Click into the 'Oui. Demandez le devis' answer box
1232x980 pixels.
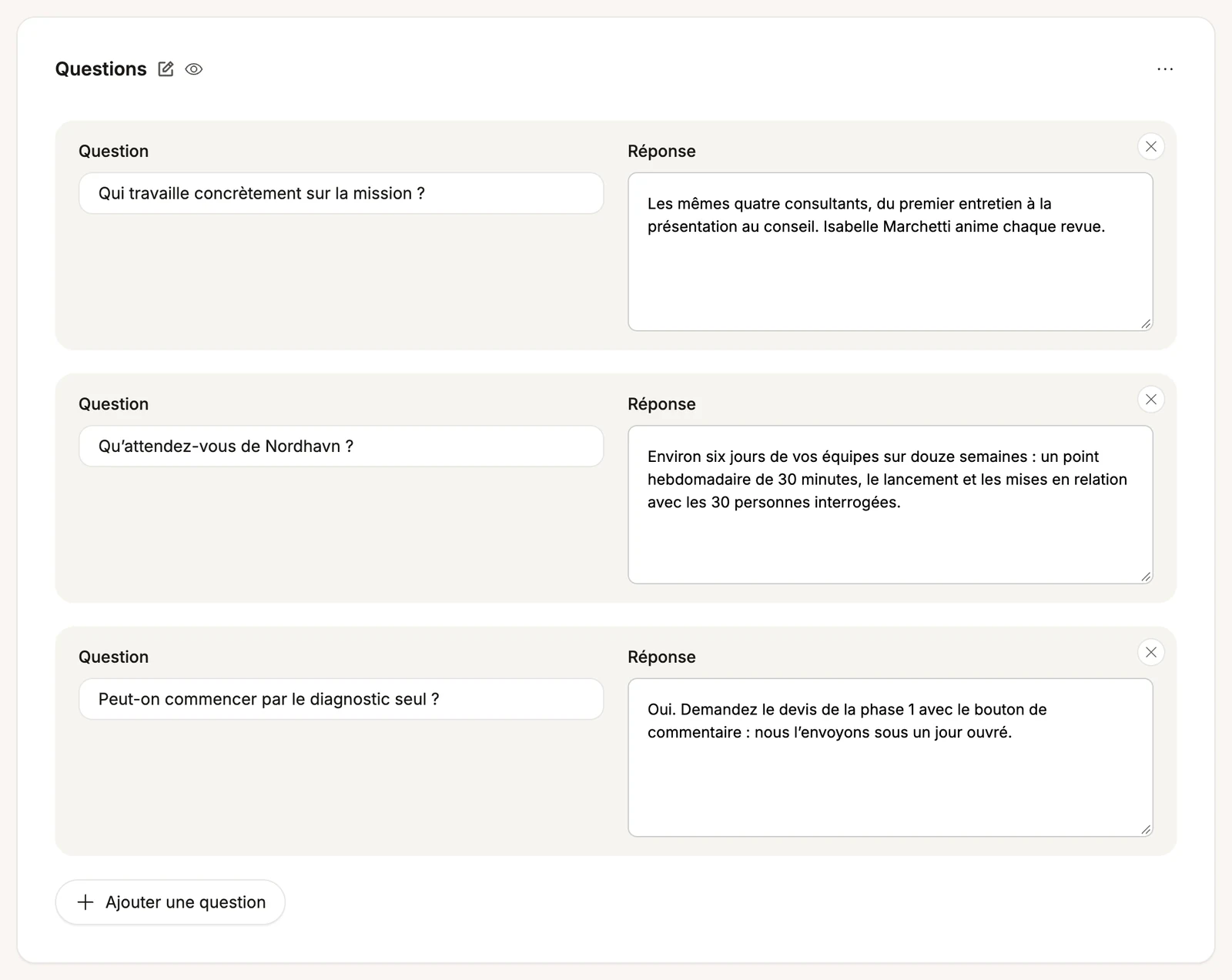tap(890, 758)
